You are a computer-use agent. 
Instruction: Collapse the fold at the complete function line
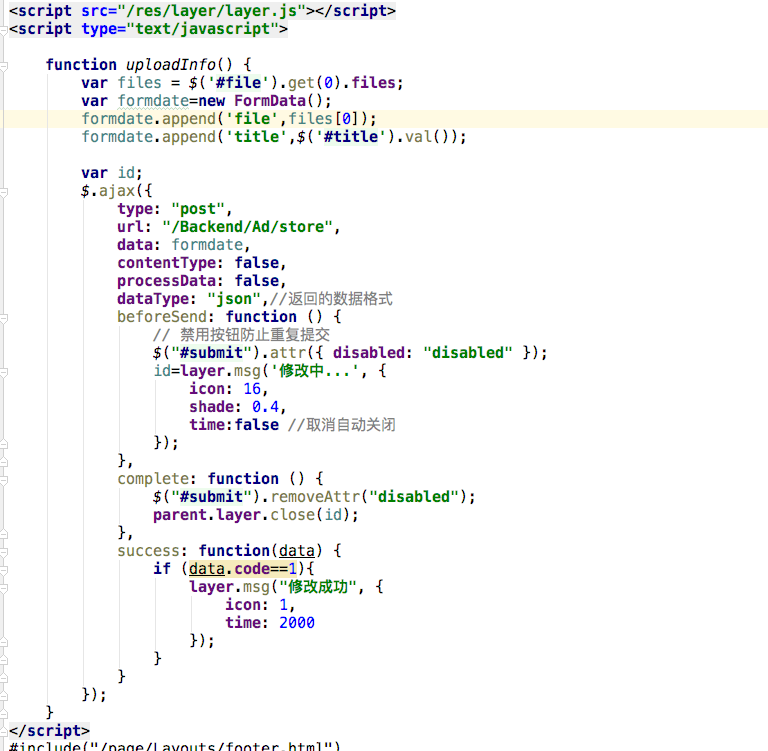coord(3,481)
